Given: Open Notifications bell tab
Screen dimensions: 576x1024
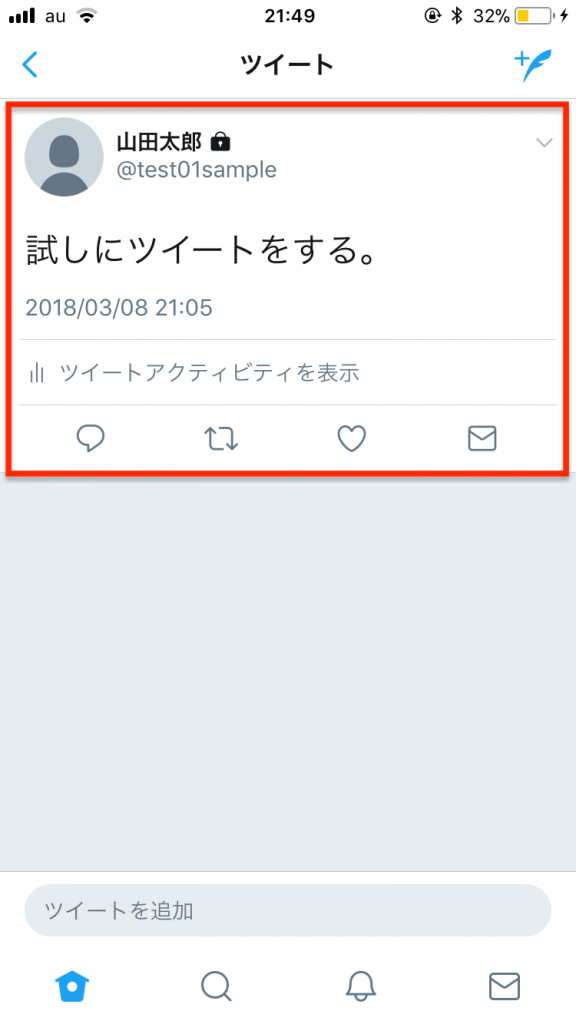Looking at the screenshot, I should pos(360,986).
